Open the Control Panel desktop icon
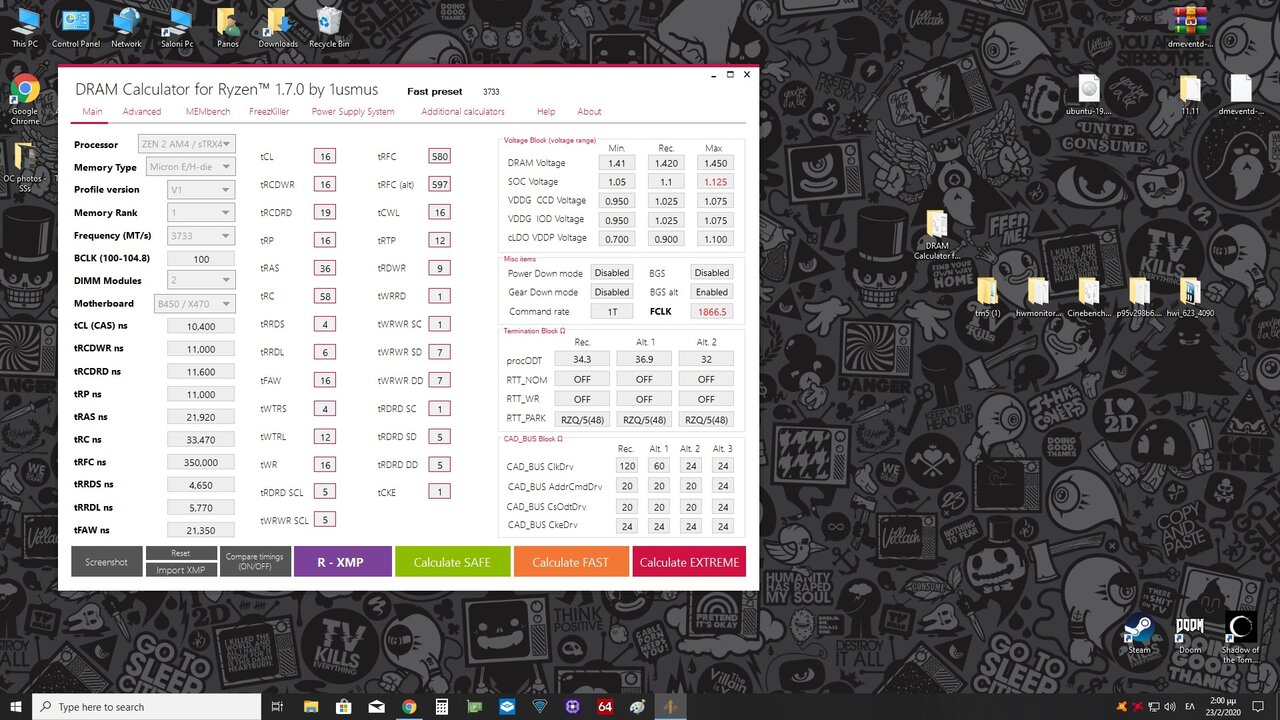This screenshot has height=720, width=1280. 75,22
